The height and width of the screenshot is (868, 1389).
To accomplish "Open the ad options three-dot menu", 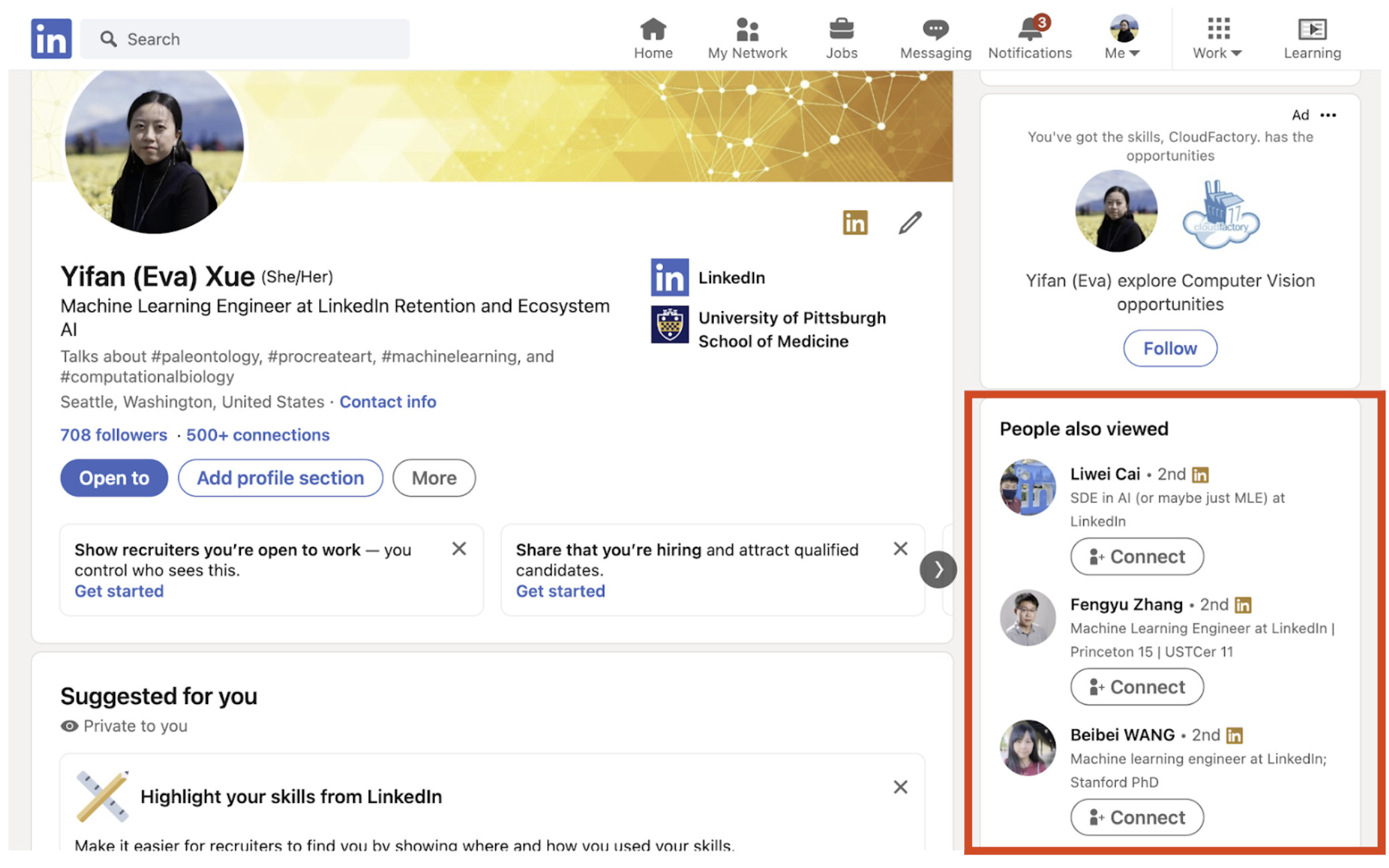I will pos(1328,115).
